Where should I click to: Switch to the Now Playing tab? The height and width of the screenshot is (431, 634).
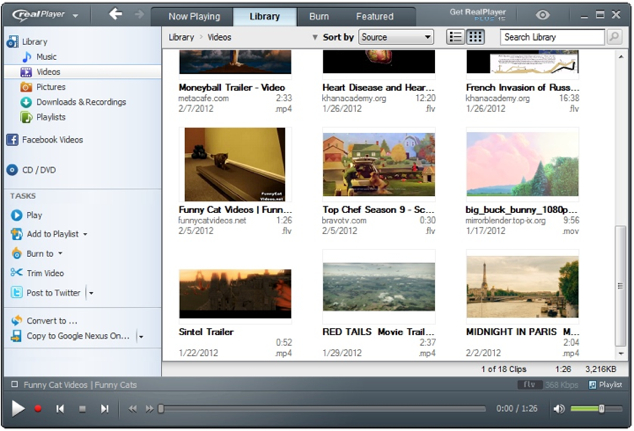pos(194,17)
